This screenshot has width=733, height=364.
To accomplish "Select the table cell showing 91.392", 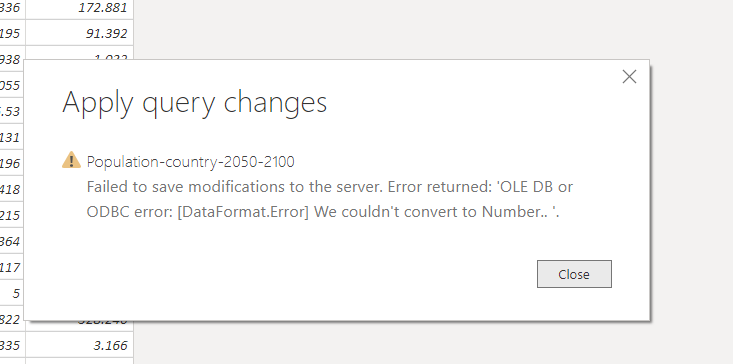I will coord(79,33).
